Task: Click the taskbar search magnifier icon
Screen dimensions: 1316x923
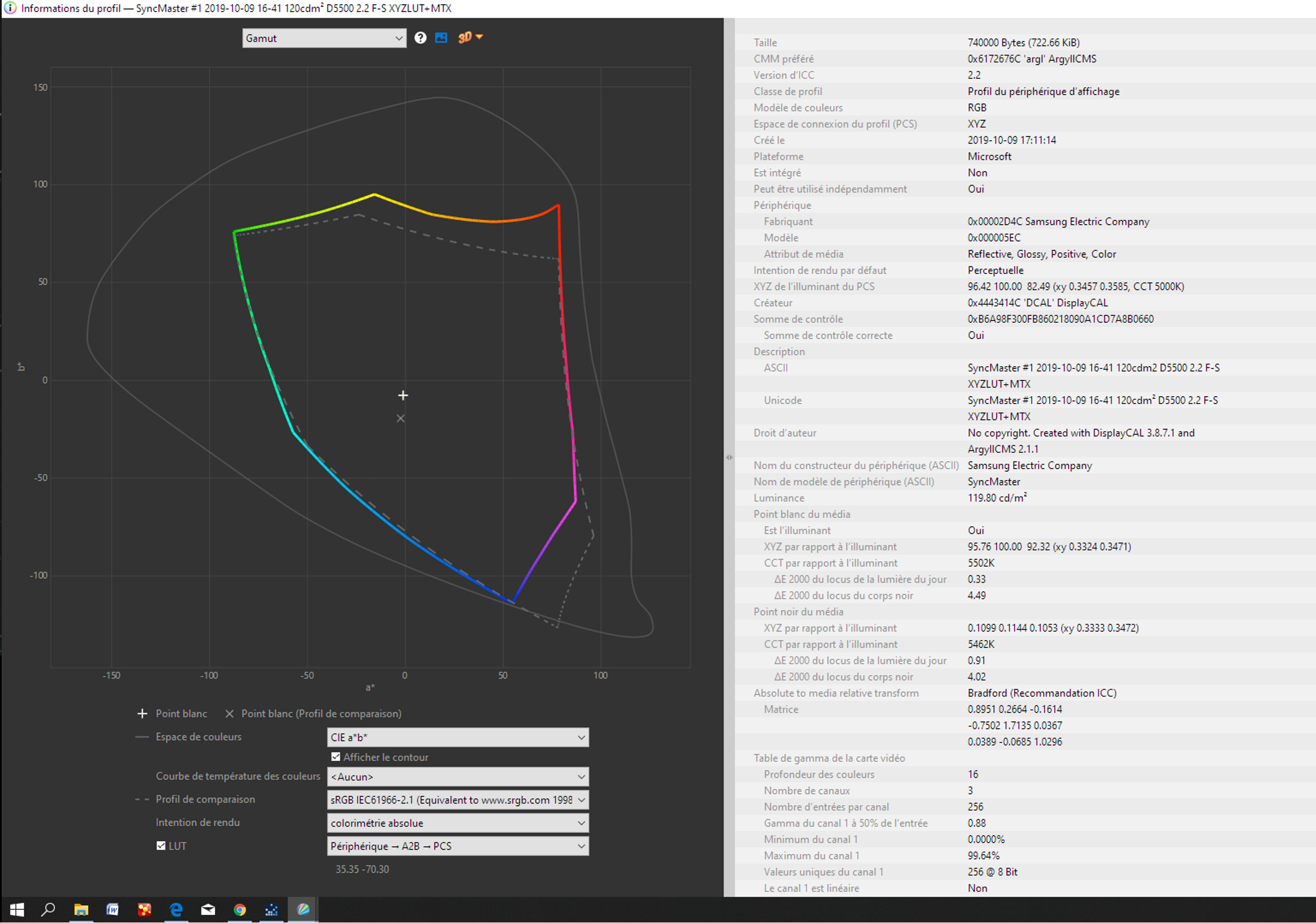Action: coord(49,909)
